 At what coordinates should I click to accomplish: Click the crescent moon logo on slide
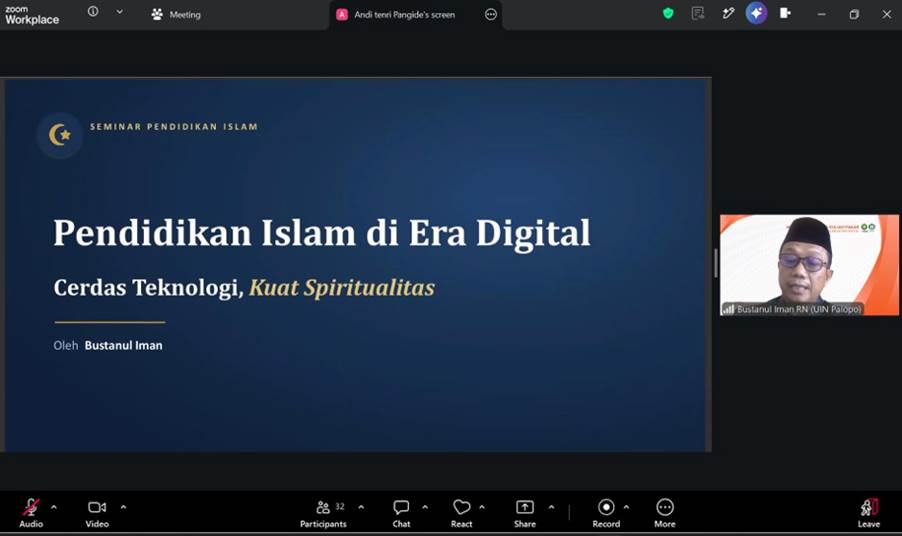pos(60,135)
